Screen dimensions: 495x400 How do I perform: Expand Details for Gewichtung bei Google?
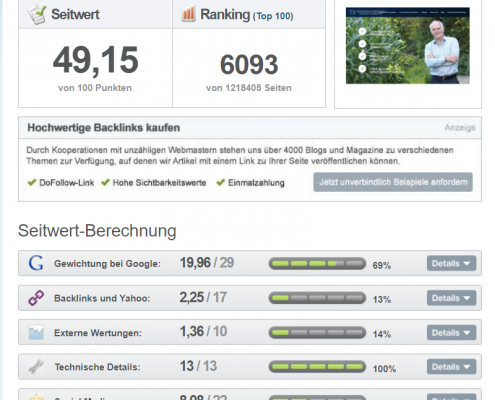click(x=451, y=263)
